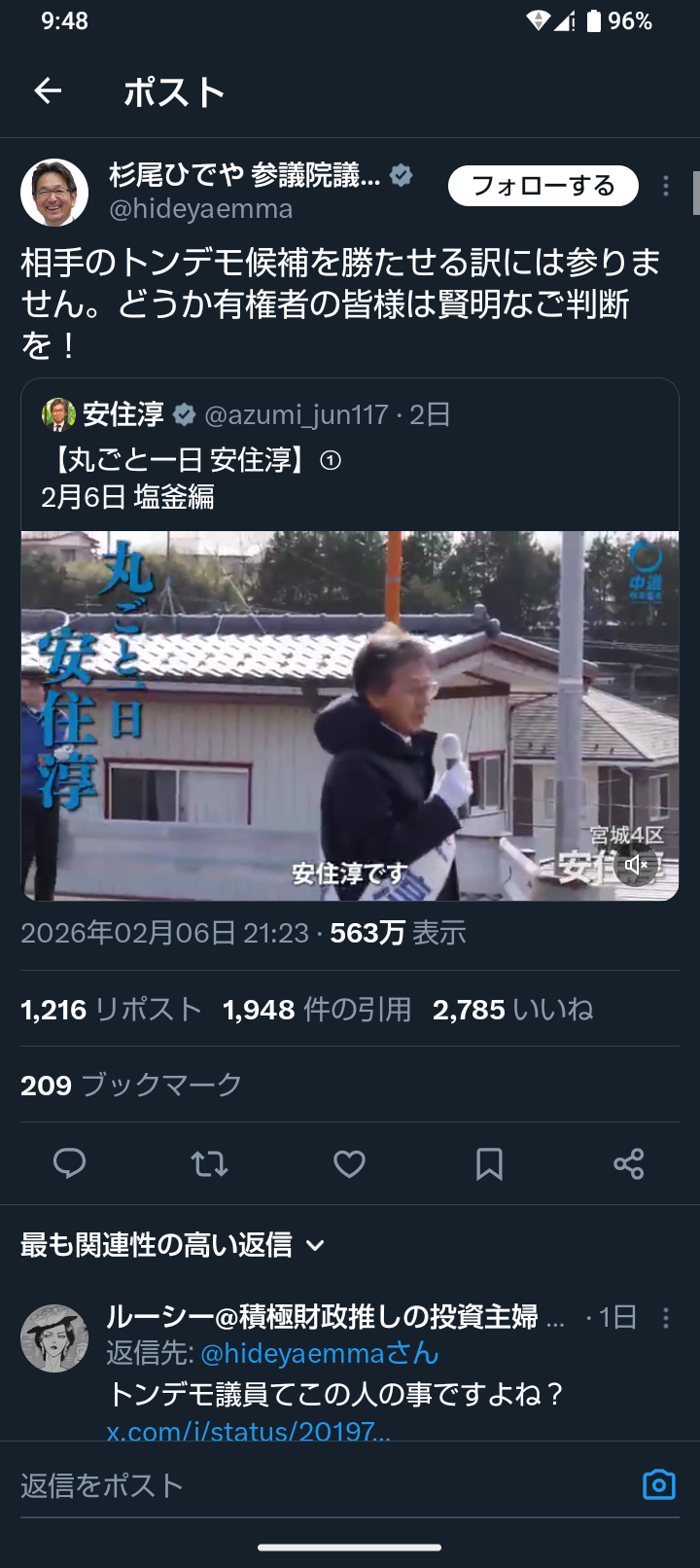Tap the camera icon in reply bar

(659, 1484)
